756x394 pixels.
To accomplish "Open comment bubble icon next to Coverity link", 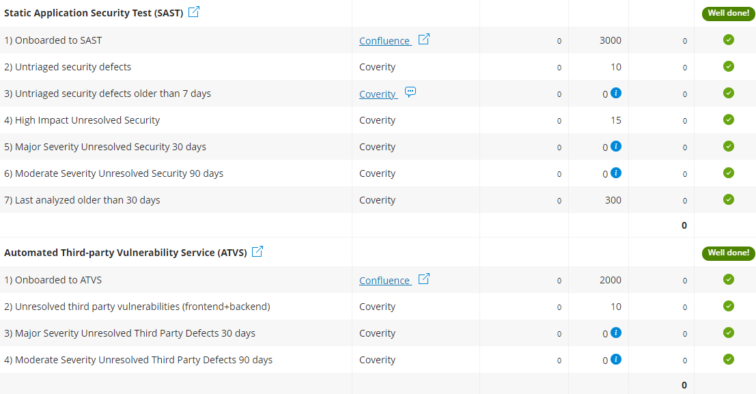I will click(410, 92).
